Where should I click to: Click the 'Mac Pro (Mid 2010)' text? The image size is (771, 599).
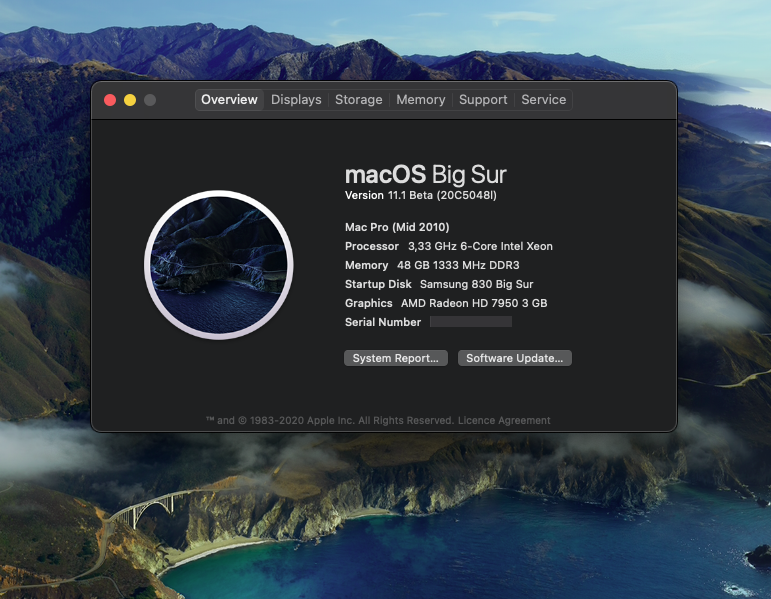tap(397, 227)
